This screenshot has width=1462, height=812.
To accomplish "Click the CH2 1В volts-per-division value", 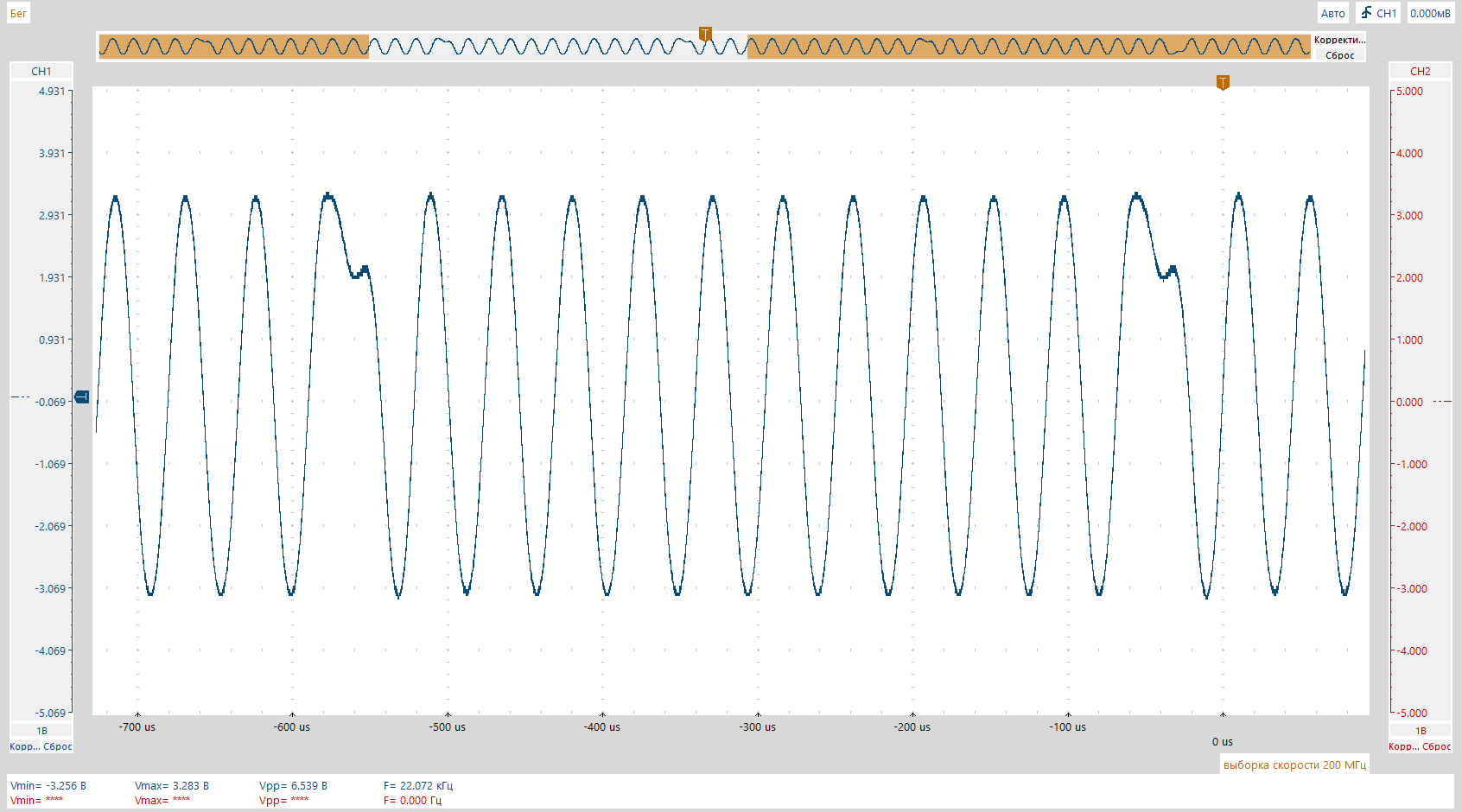I will tap(1420, 731).
